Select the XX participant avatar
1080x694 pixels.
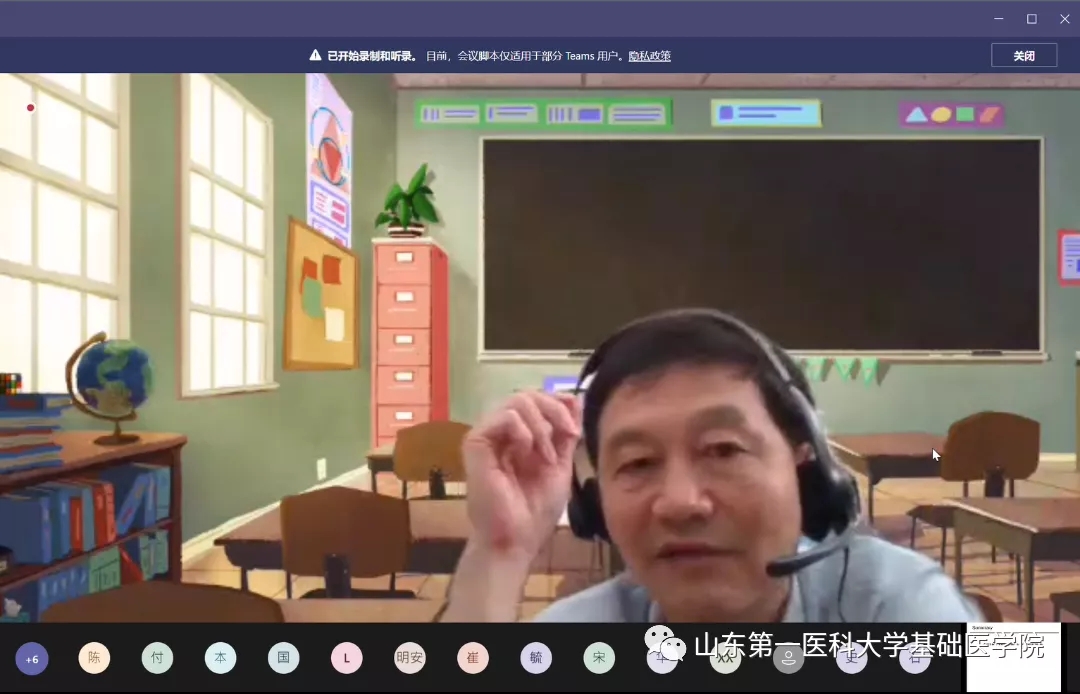click(725, 658)
